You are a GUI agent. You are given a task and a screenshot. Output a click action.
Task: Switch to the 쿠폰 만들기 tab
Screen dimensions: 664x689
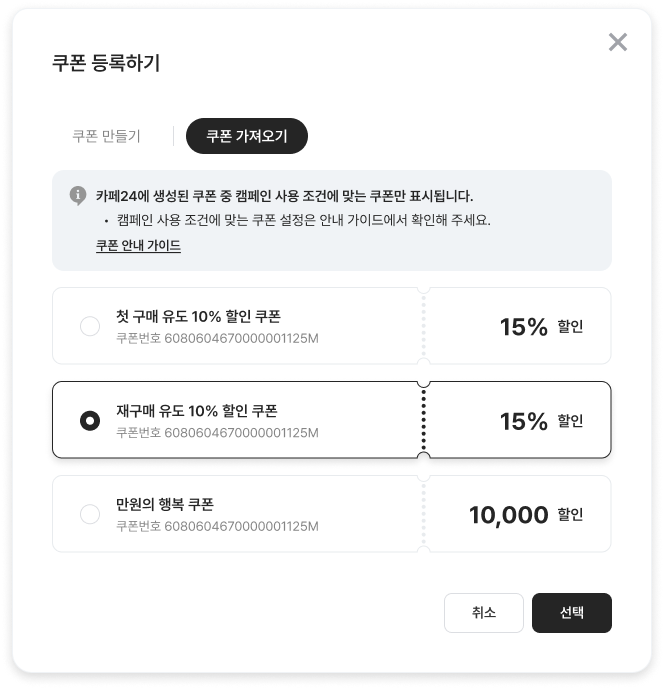pos(106,137)
